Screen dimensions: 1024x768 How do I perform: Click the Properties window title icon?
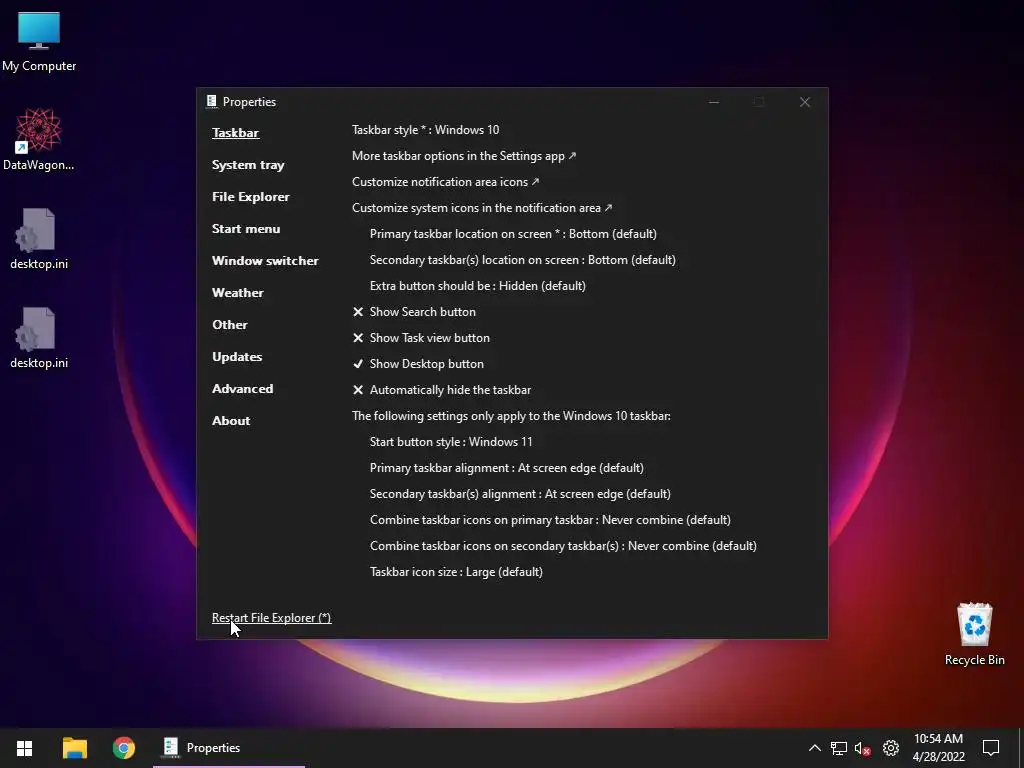pos(211,101)
